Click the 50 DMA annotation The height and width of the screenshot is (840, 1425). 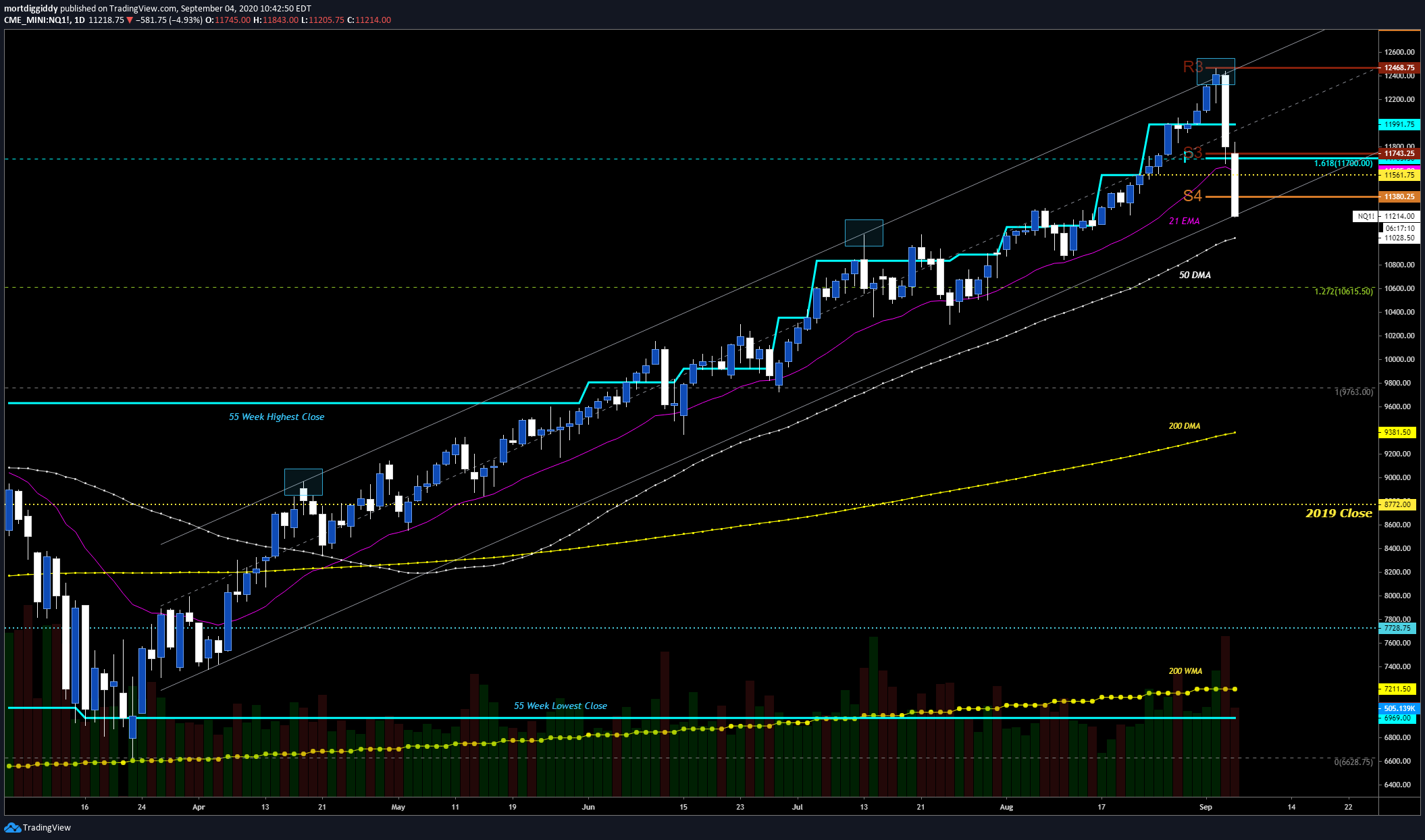[x=1195, y=275]
